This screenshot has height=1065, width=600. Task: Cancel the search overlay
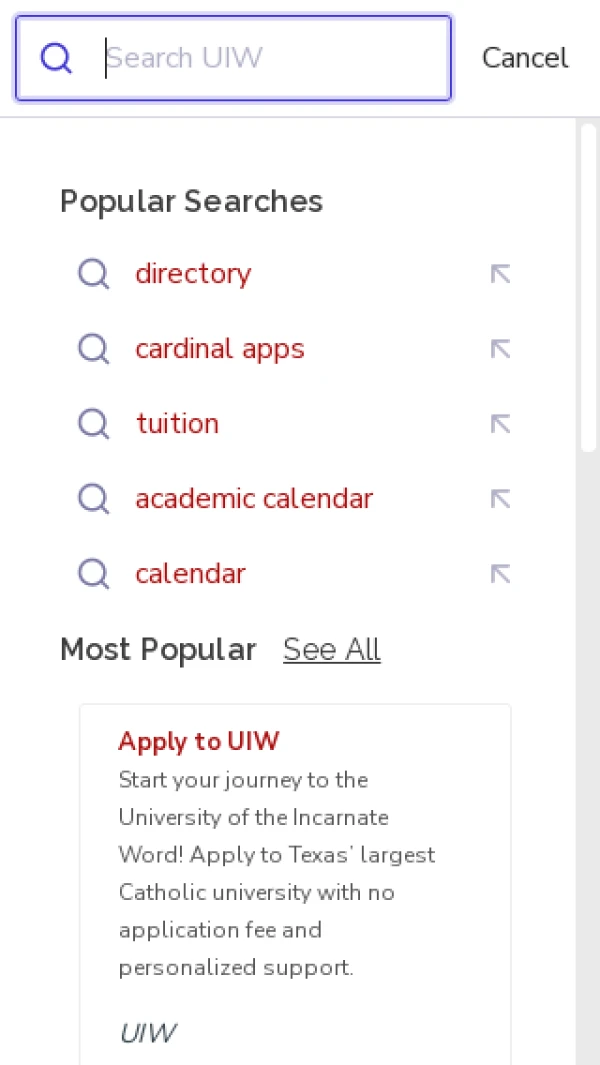pyautogui.click(x=525, y=58)
